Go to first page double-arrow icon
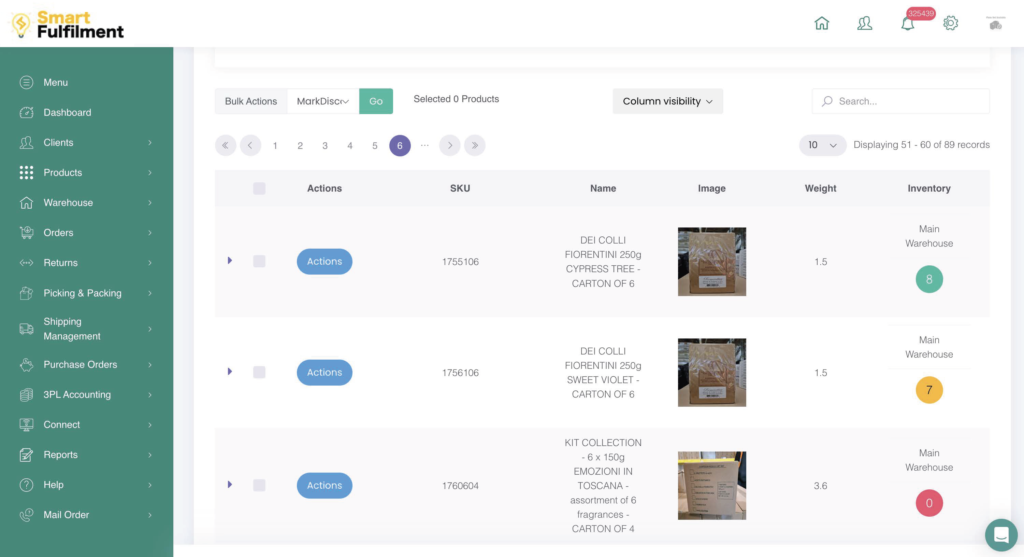Viewport: 1024px width, 557px height. [x=225, y=145]
